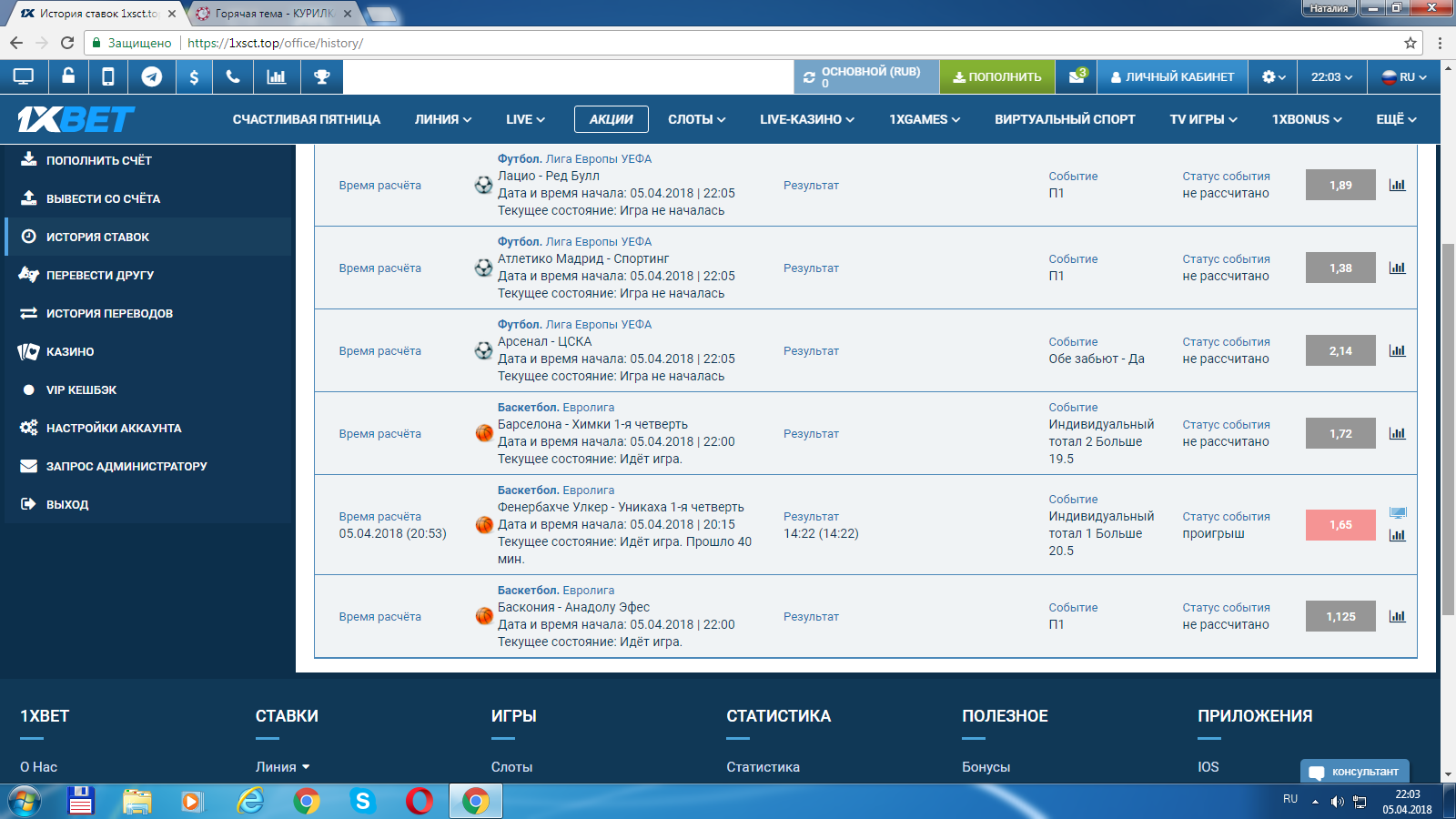Open Skype from the Windows taskbar
Screen dimensions: 1456x819
click(363, 801)
